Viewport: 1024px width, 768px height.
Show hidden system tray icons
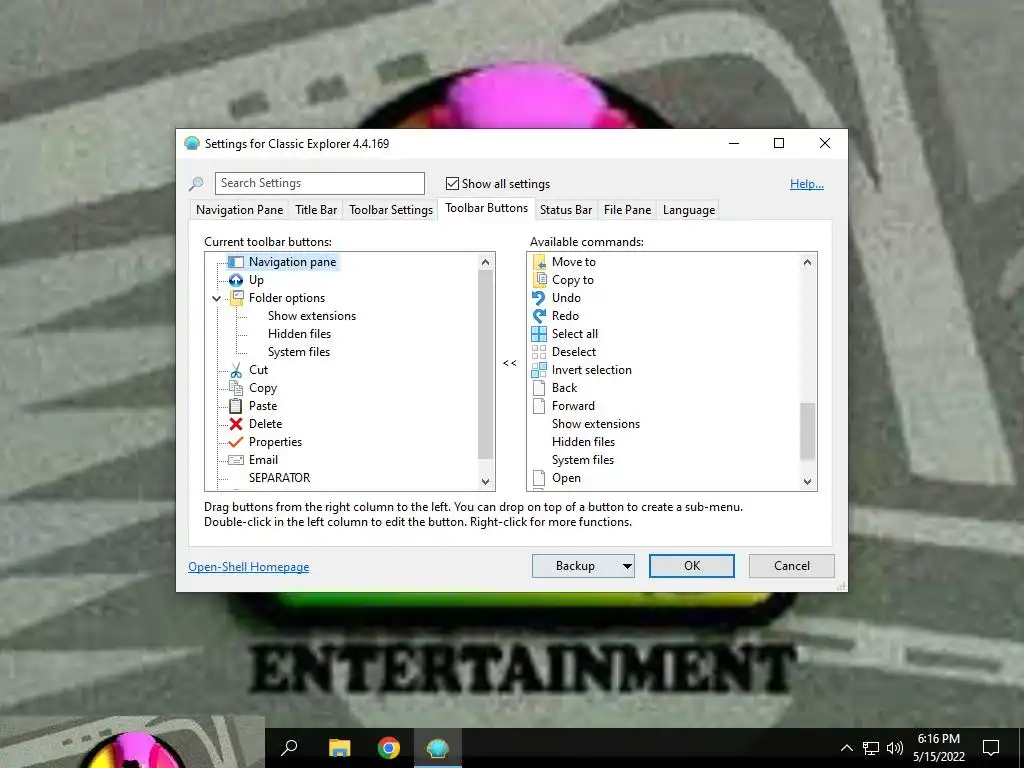846,748
